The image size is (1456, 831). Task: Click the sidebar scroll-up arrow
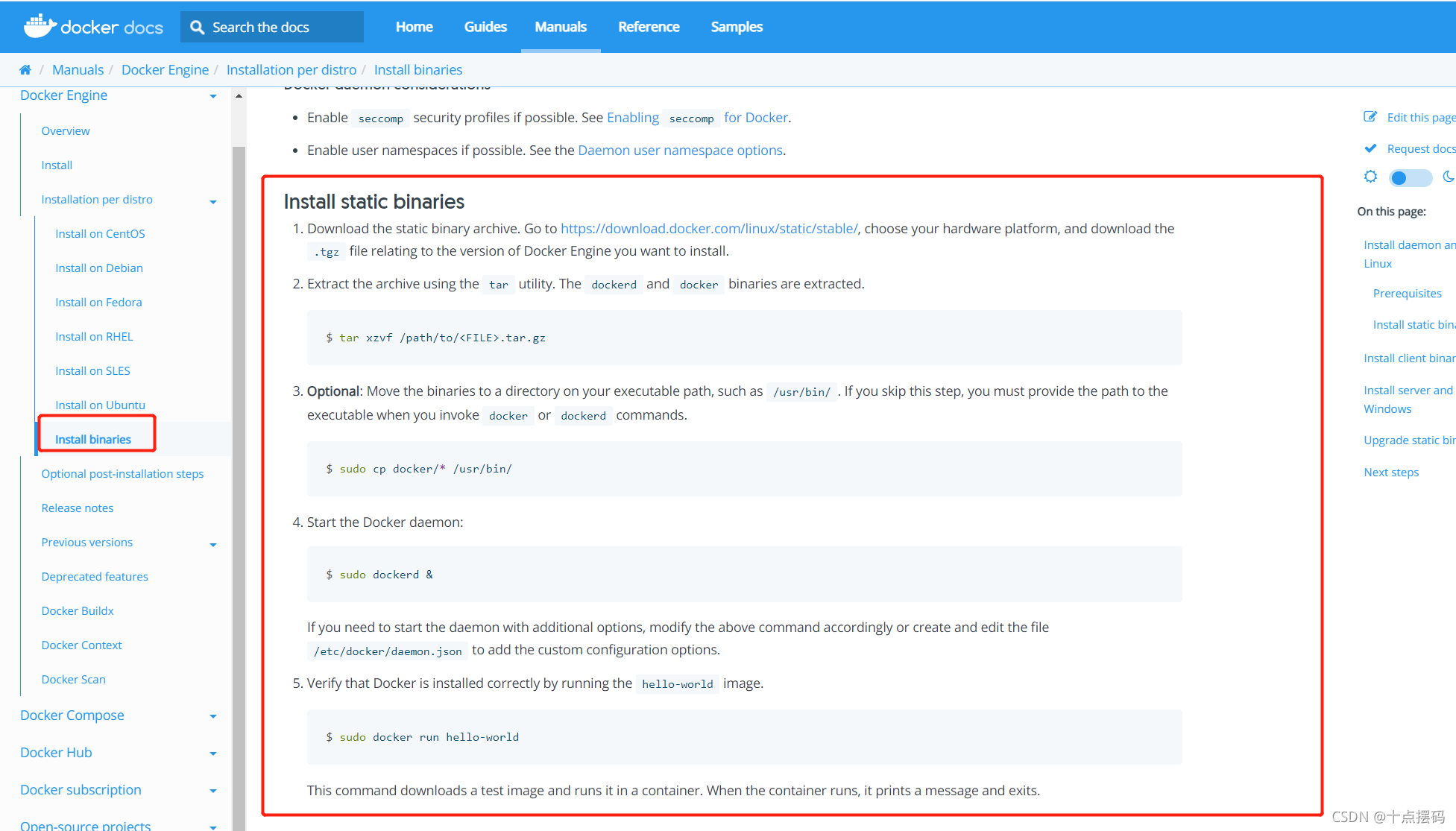coord(239,96)
